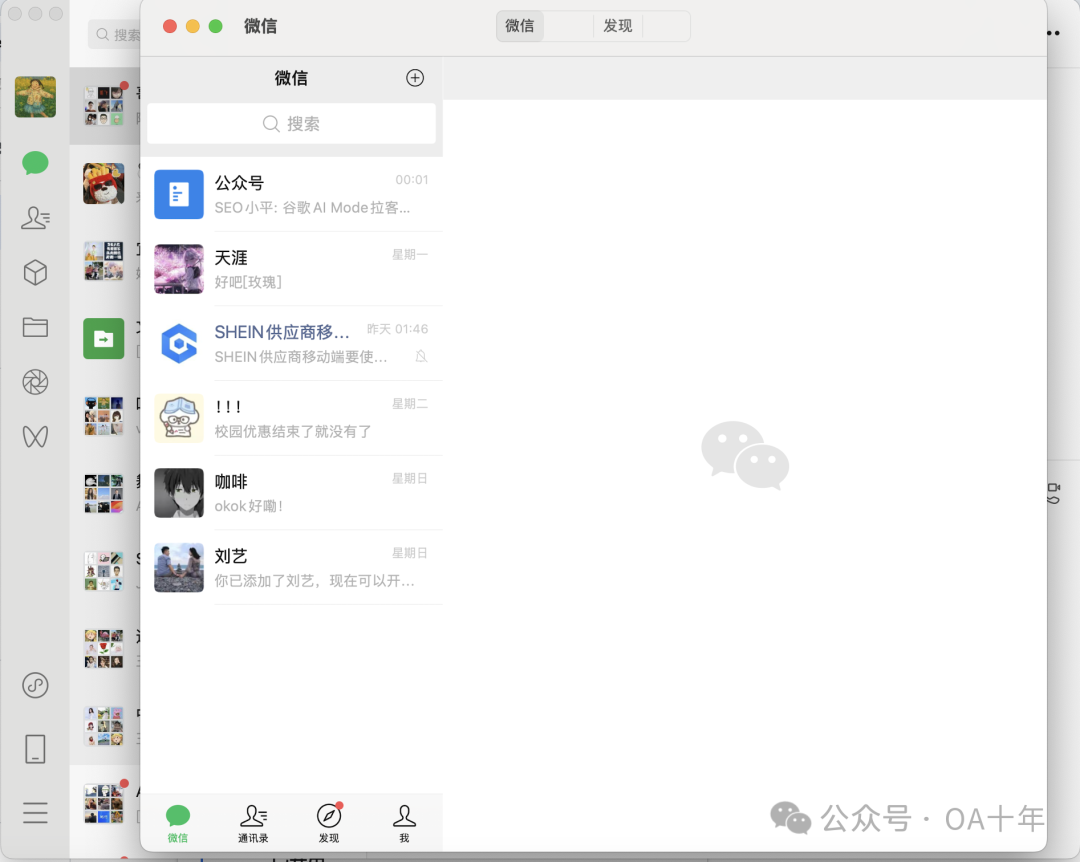The height and width of the screenshot is (862, 1080).
Task: Click 咖啡's grayscale anime avatar
Action: click(179, 493)
